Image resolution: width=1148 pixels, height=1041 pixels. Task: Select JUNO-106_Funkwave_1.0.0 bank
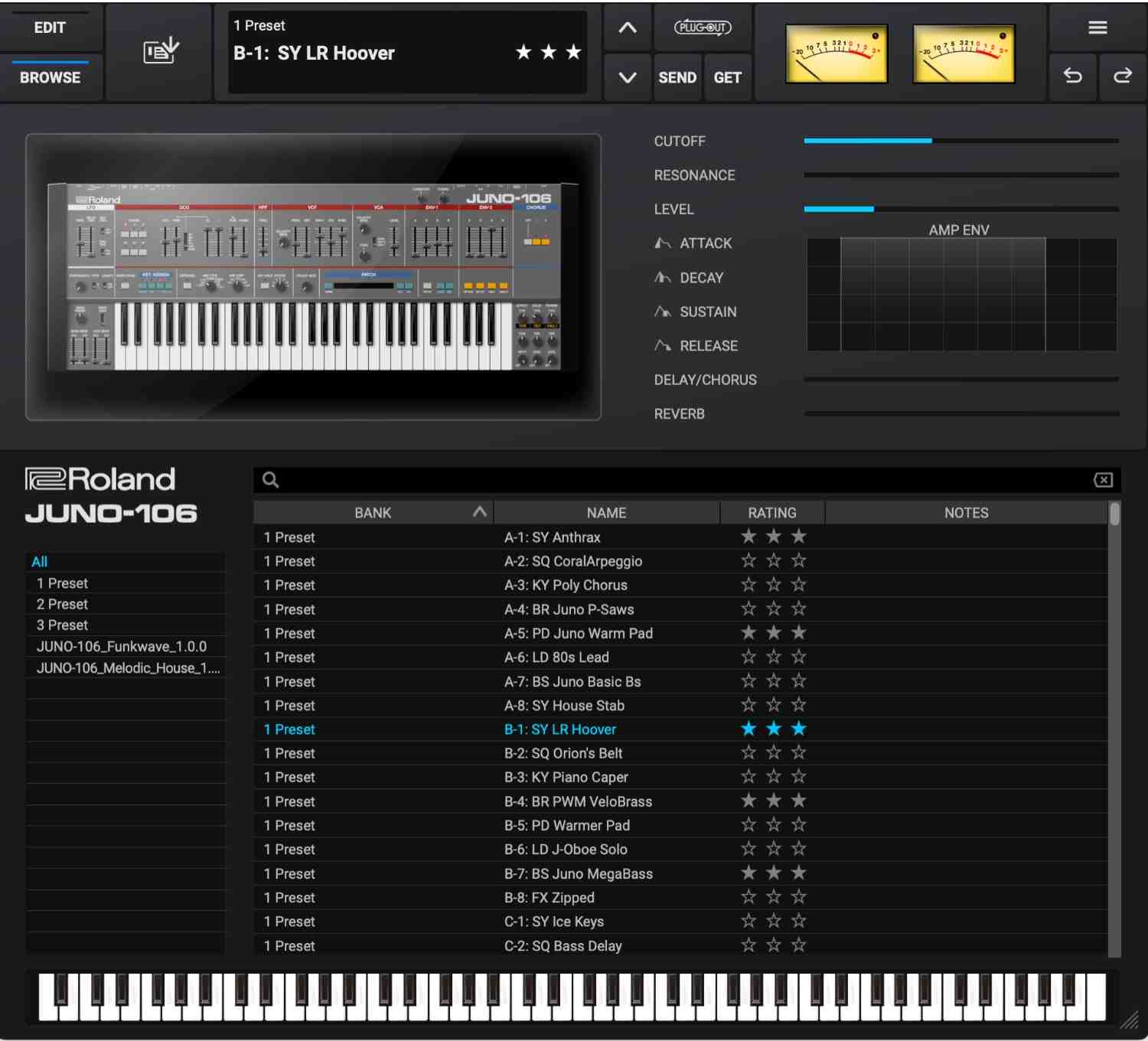pos(122,647)
